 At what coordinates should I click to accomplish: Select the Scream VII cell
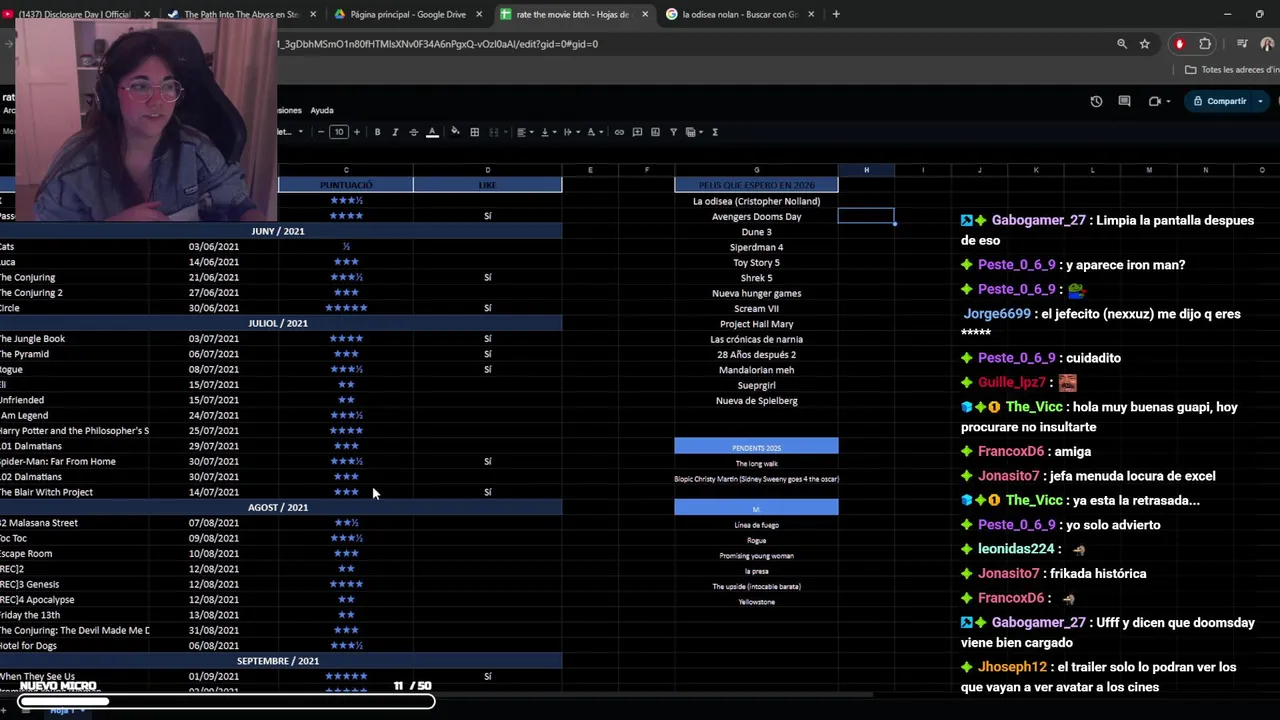tap(756, 308)
